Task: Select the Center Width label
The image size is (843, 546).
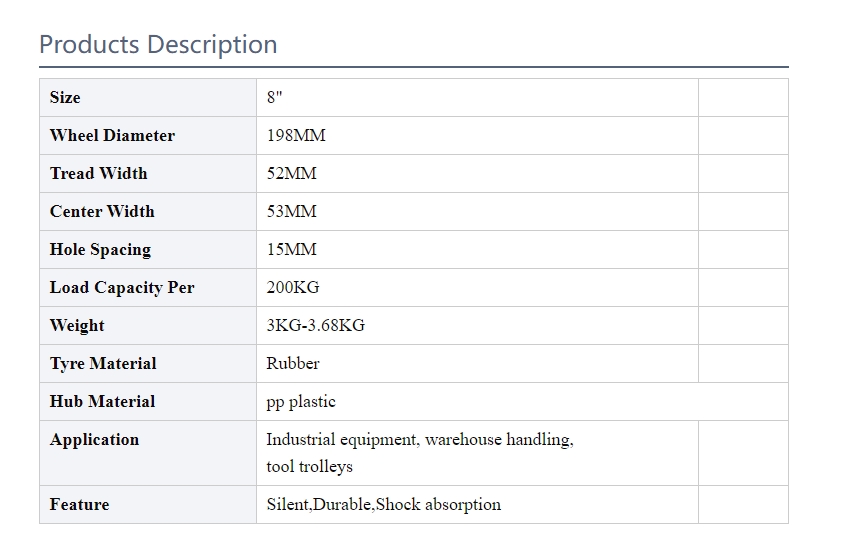Action: [102, 212]
